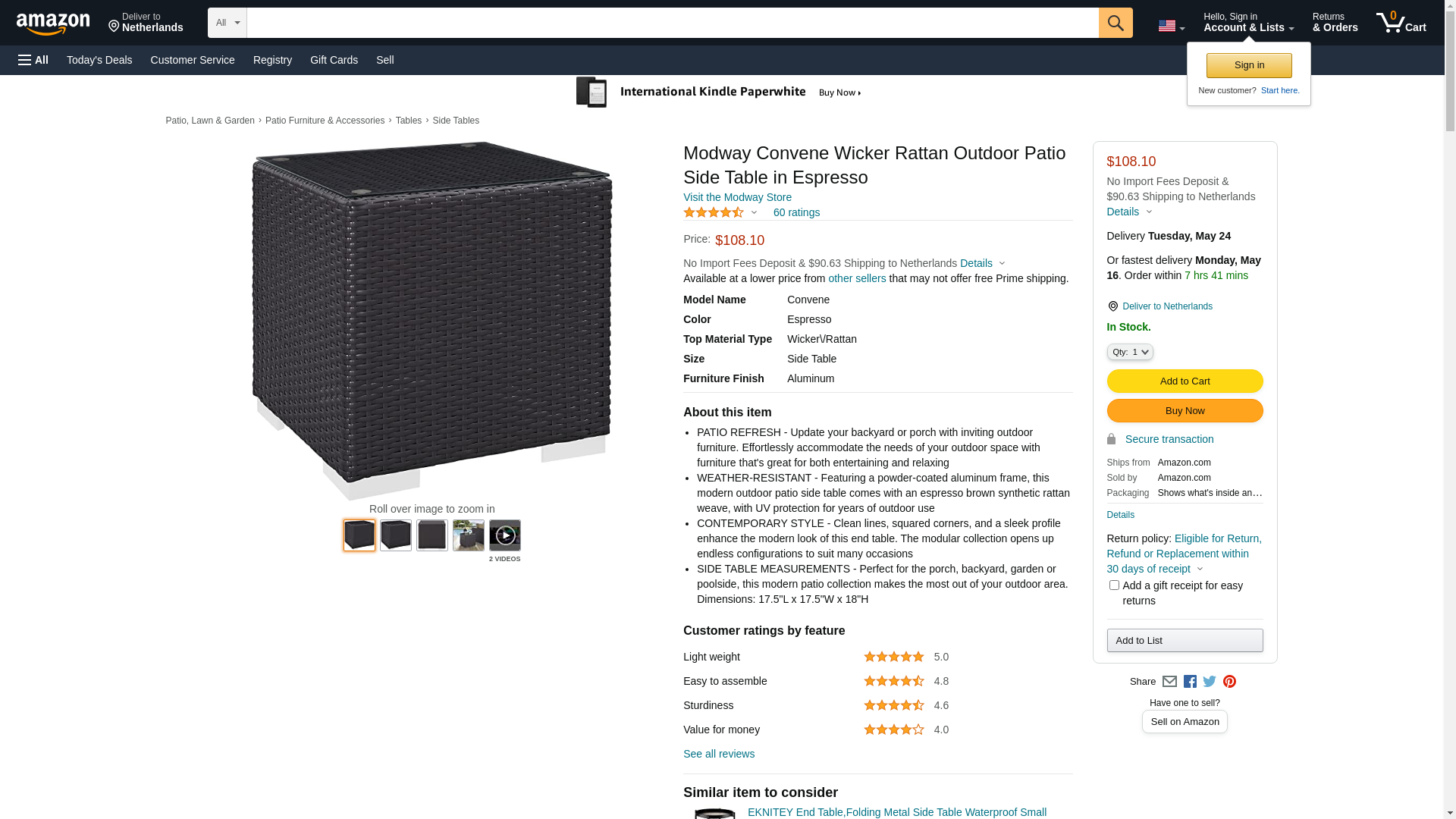Image resolution: width=1456 pixels, height=819 pixels.
Task: Visit the Modway Store link
Action: pyautogui.click(x=737, y=197)
